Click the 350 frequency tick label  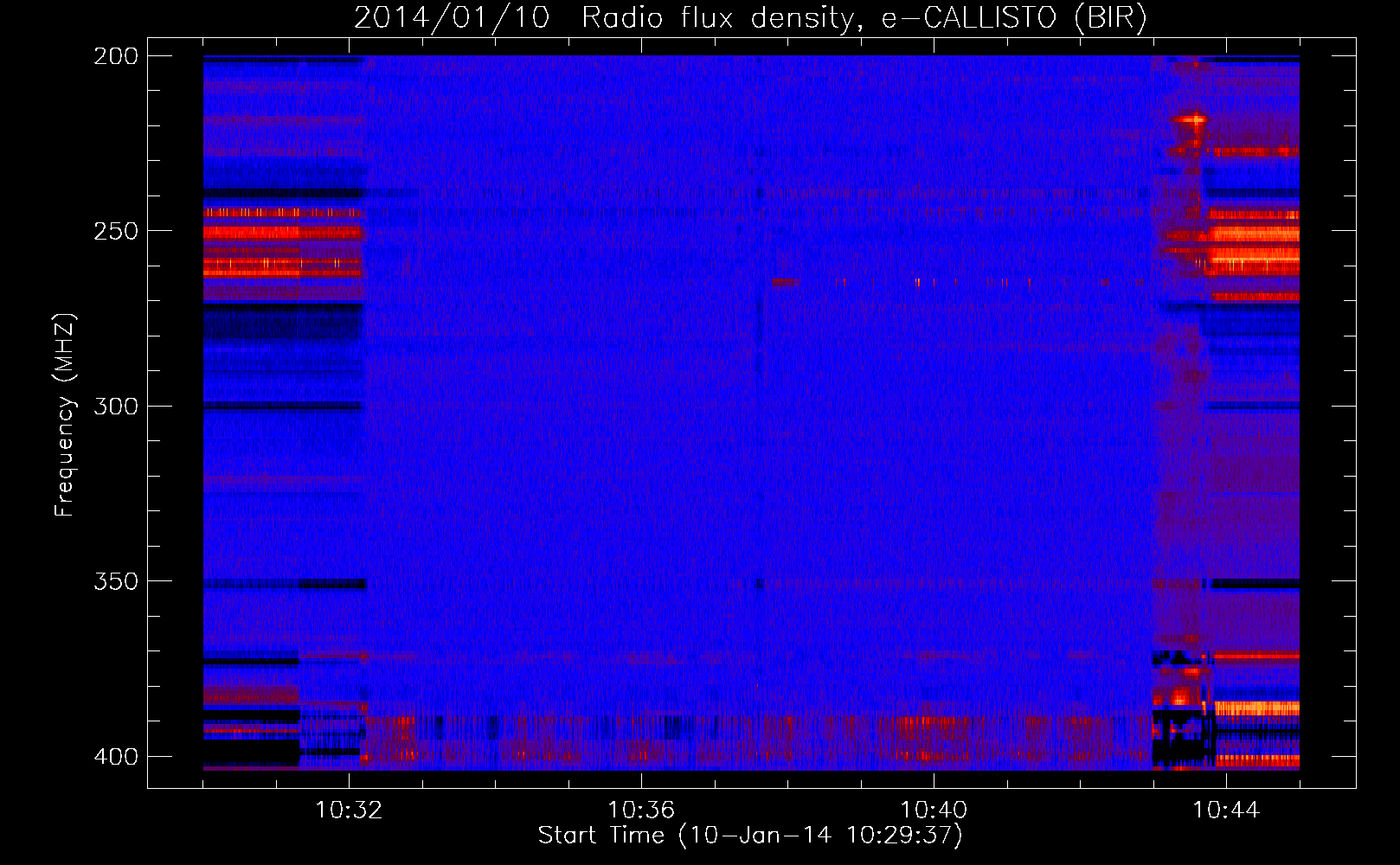point(116,581)
